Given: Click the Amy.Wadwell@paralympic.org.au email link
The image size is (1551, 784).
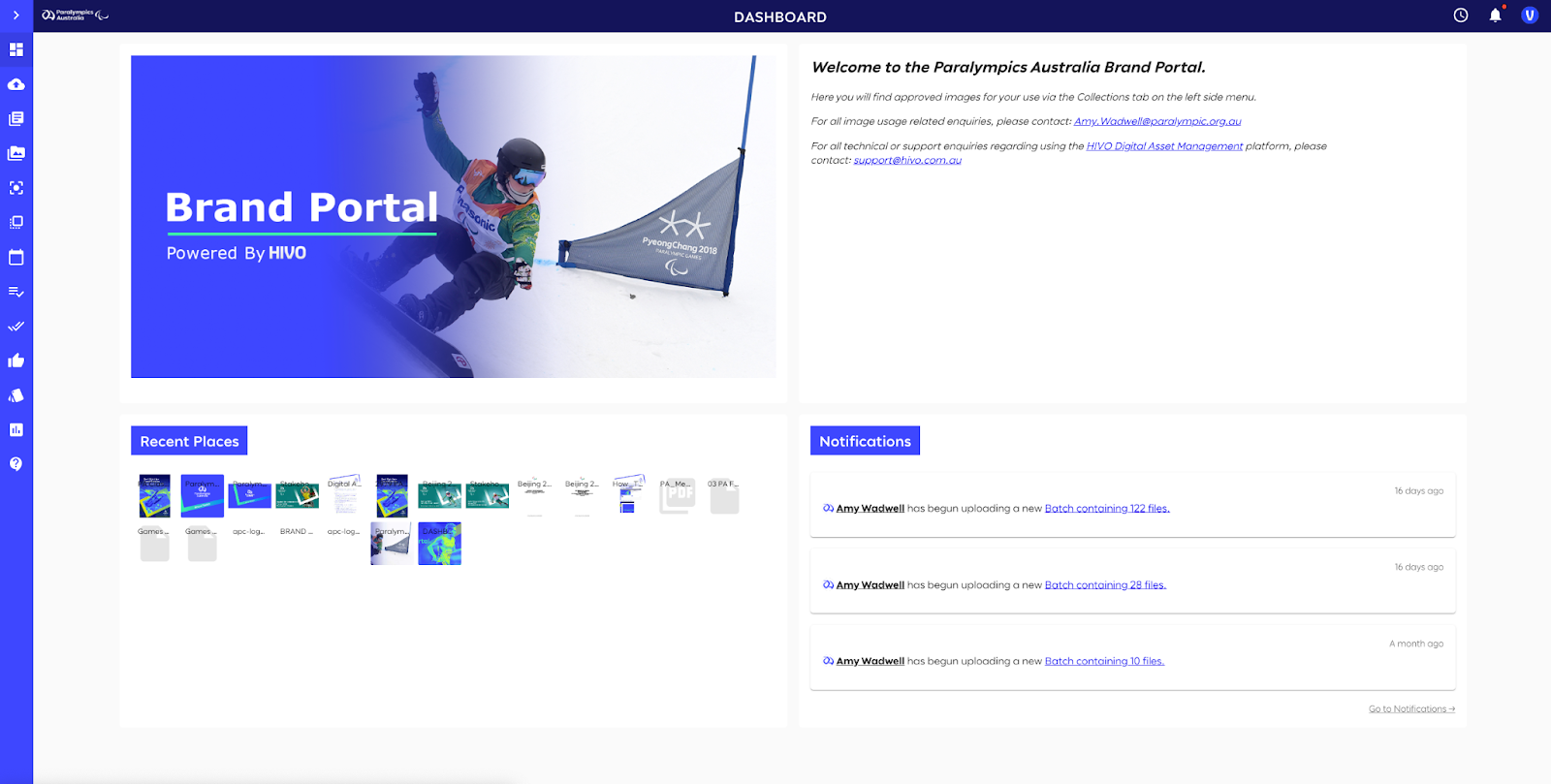Looking at the screenshot, I should pos(1157,122).
